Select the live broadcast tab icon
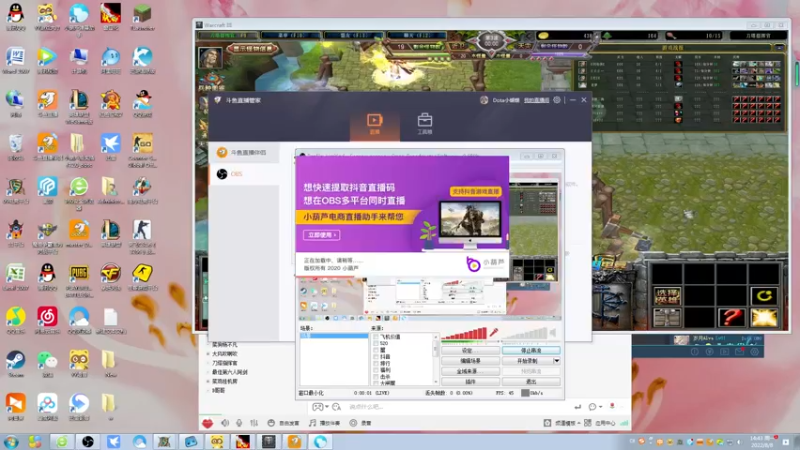This screenshot has width=800, height=450. click(374, 120)
